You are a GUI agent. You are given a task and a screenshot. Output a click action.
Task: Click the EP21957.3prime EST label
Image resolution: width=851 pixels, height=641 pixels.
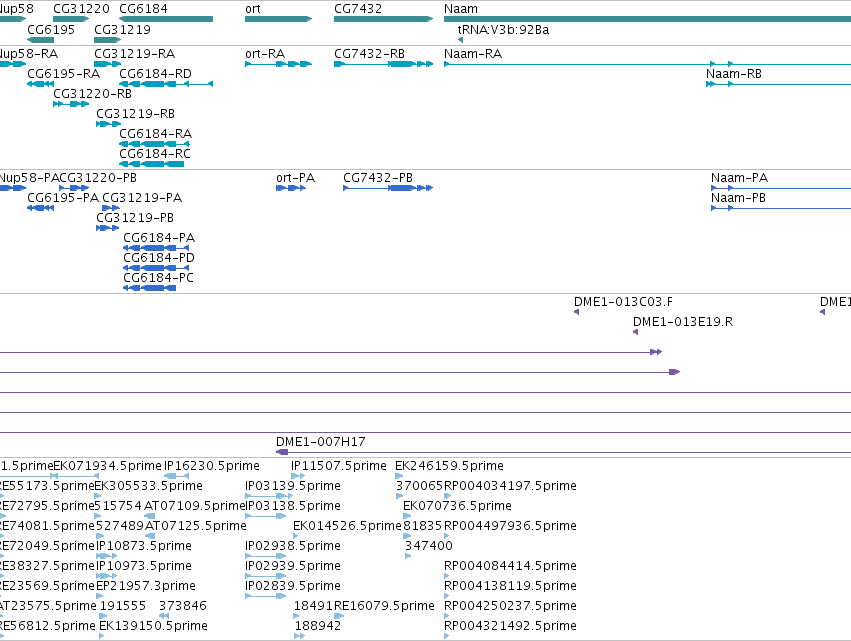point(146,586)
